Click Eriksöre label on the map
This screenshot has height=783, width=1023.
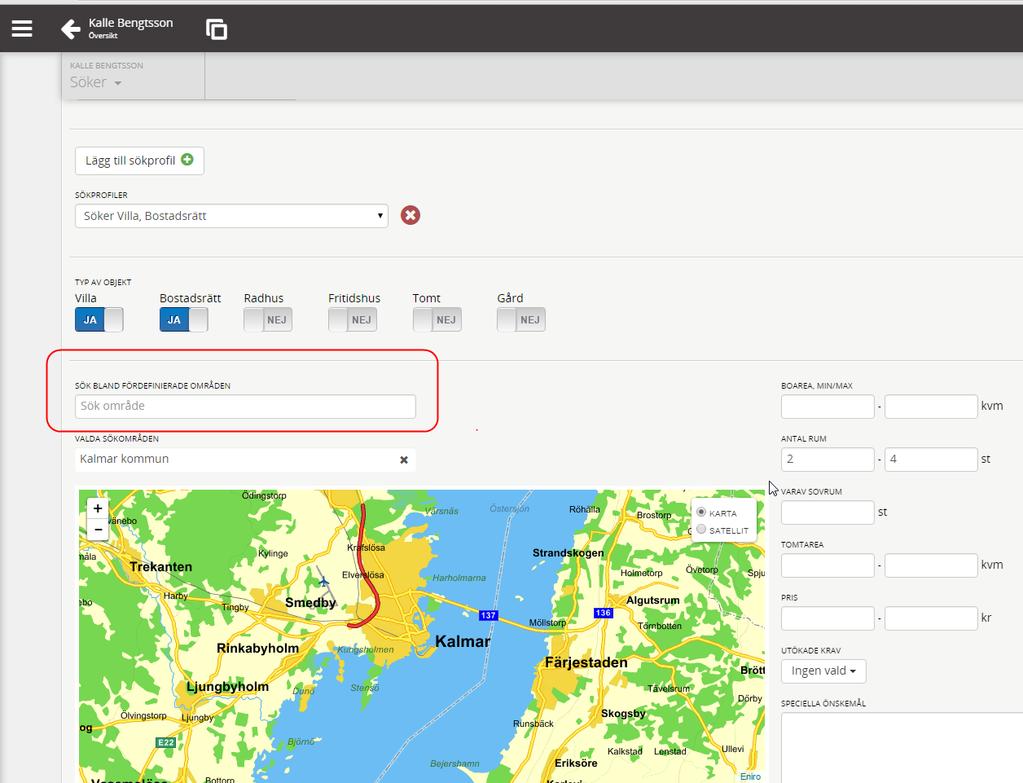(x=575, y=763)
